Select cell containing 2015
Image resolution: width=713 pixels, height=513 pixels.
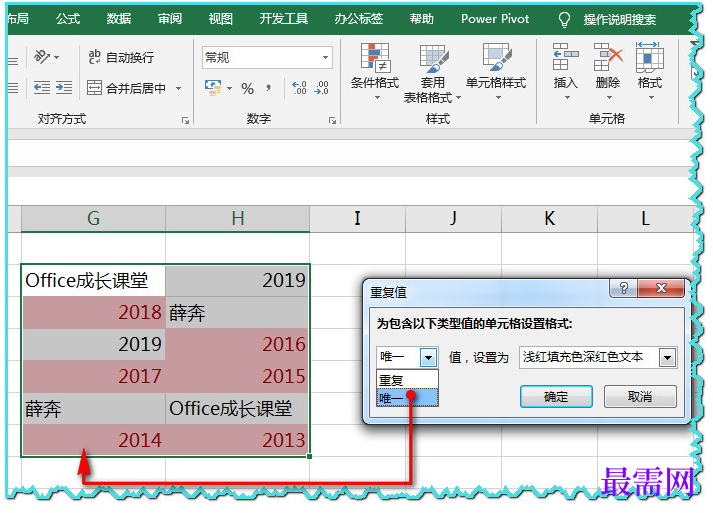(x=237, y=376)
